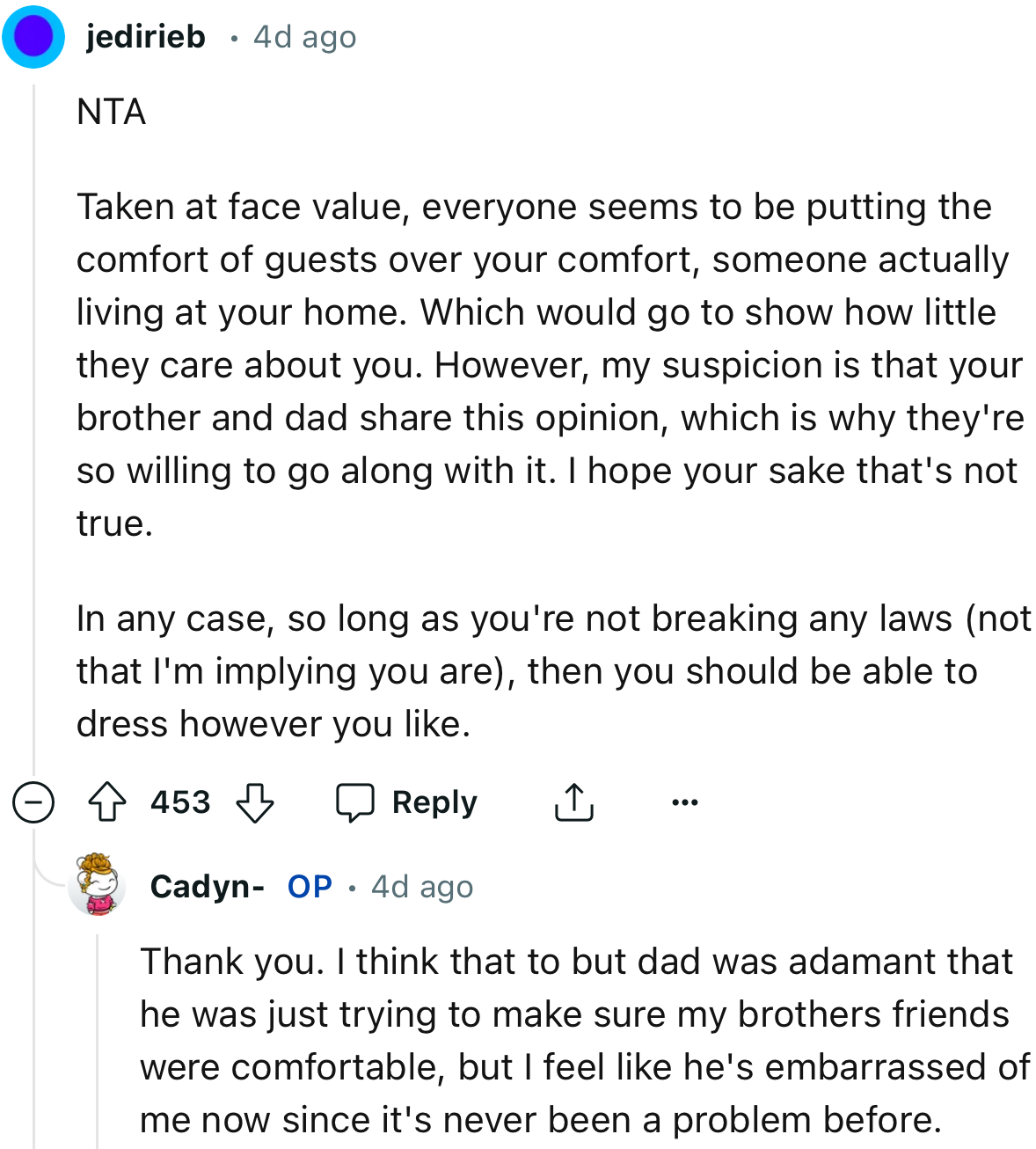Toggle the downvote arrow on

click(255, 803)
